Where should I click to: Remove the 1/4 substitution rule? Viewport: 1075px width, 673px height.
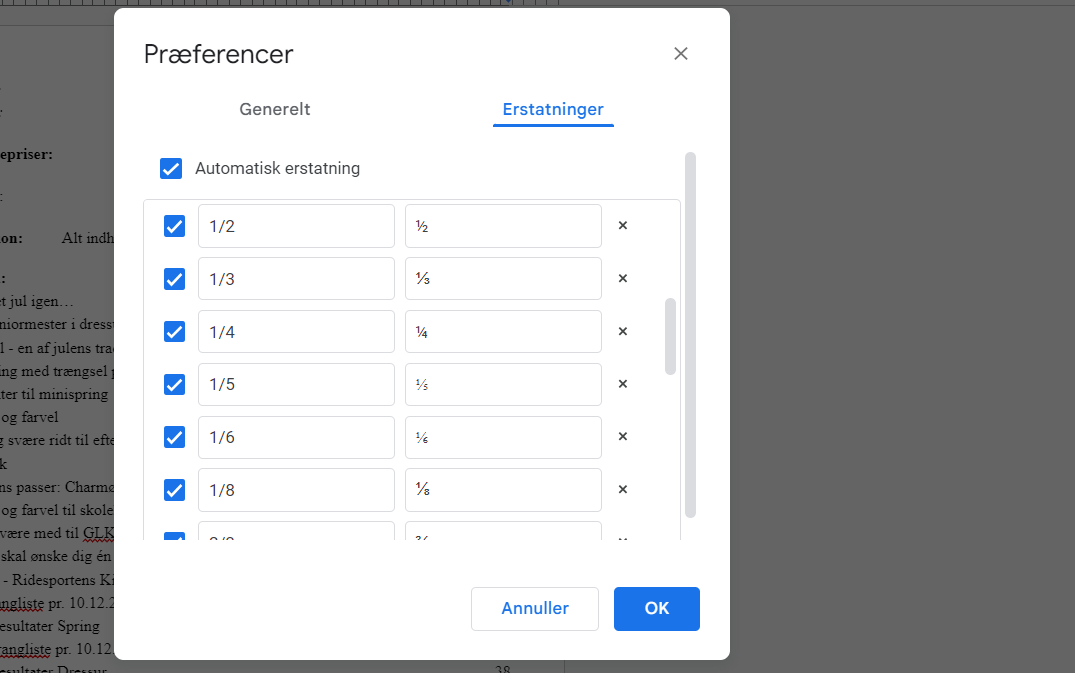tap(622, 331)
